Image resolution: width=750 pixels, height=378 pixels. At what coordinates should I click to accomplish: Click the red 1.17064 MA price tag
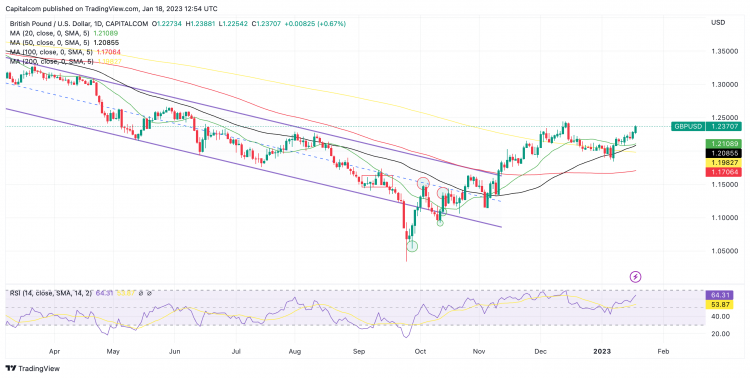click(723, 172)
